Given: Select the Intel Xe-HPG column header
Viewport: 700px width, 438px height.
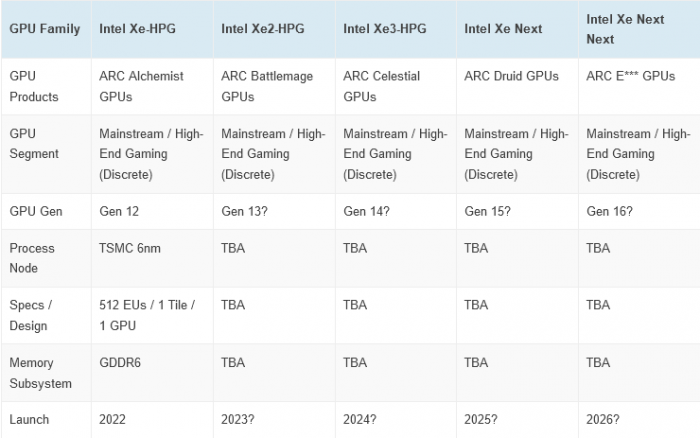Looking at the screenshot, I should [140, 28].
